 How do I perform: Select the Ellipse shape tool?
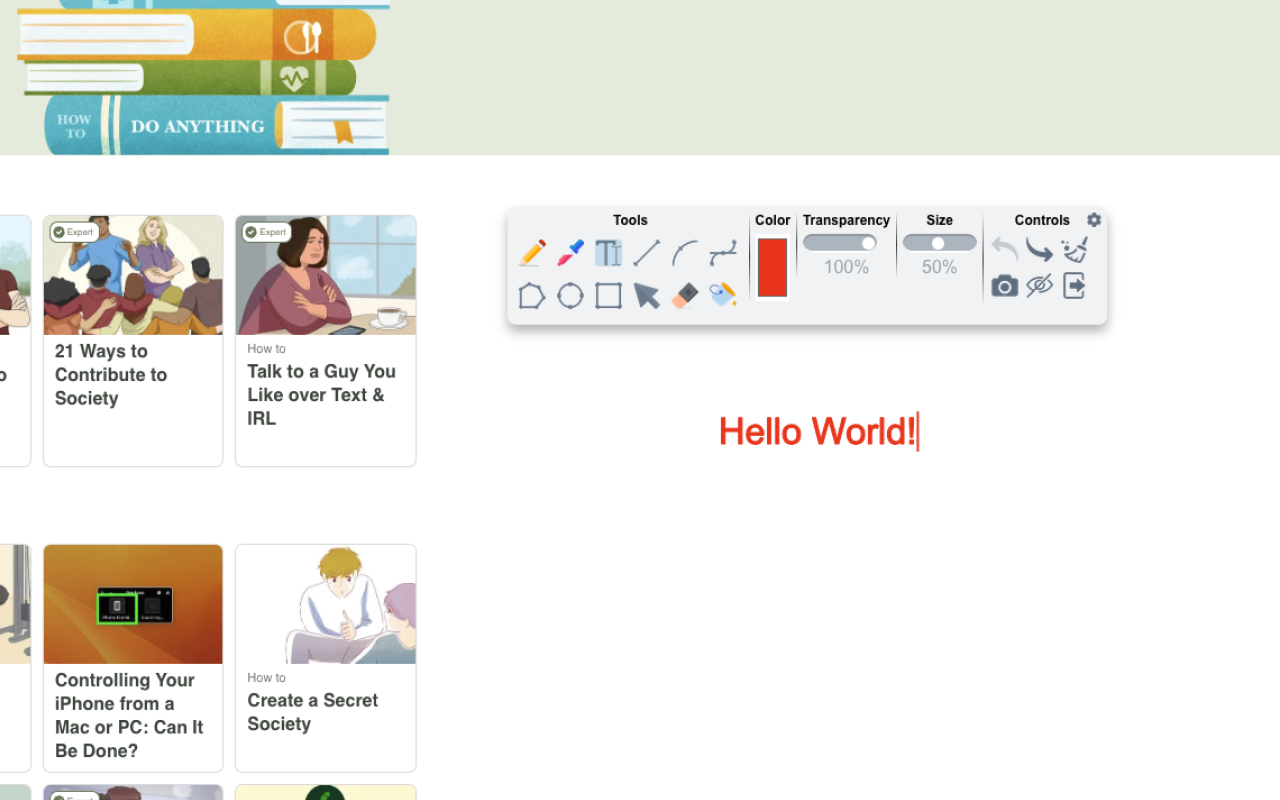coord(570,295)
